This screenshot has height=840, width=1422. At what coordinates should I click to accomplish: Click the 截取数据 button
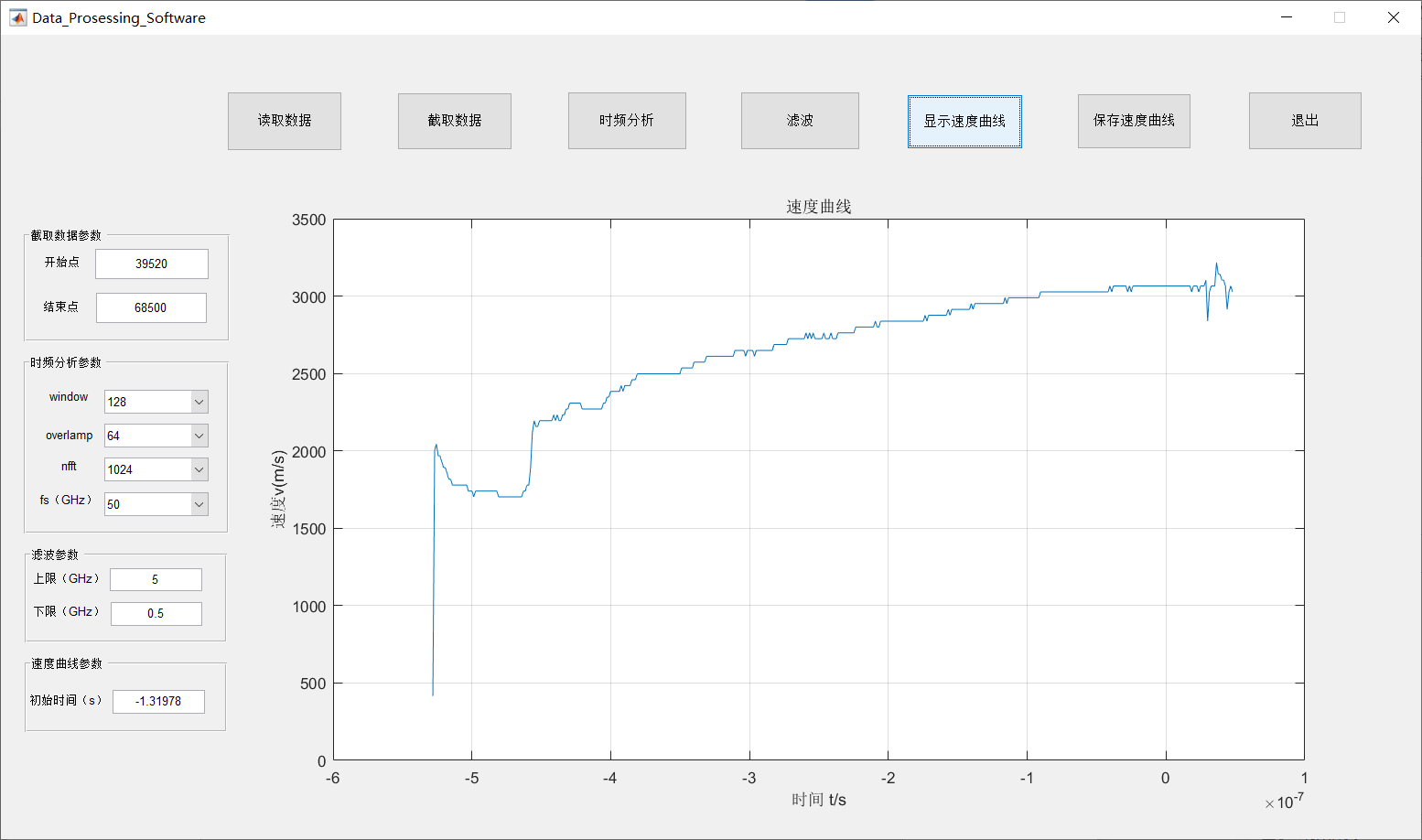[x=455, y=121]
